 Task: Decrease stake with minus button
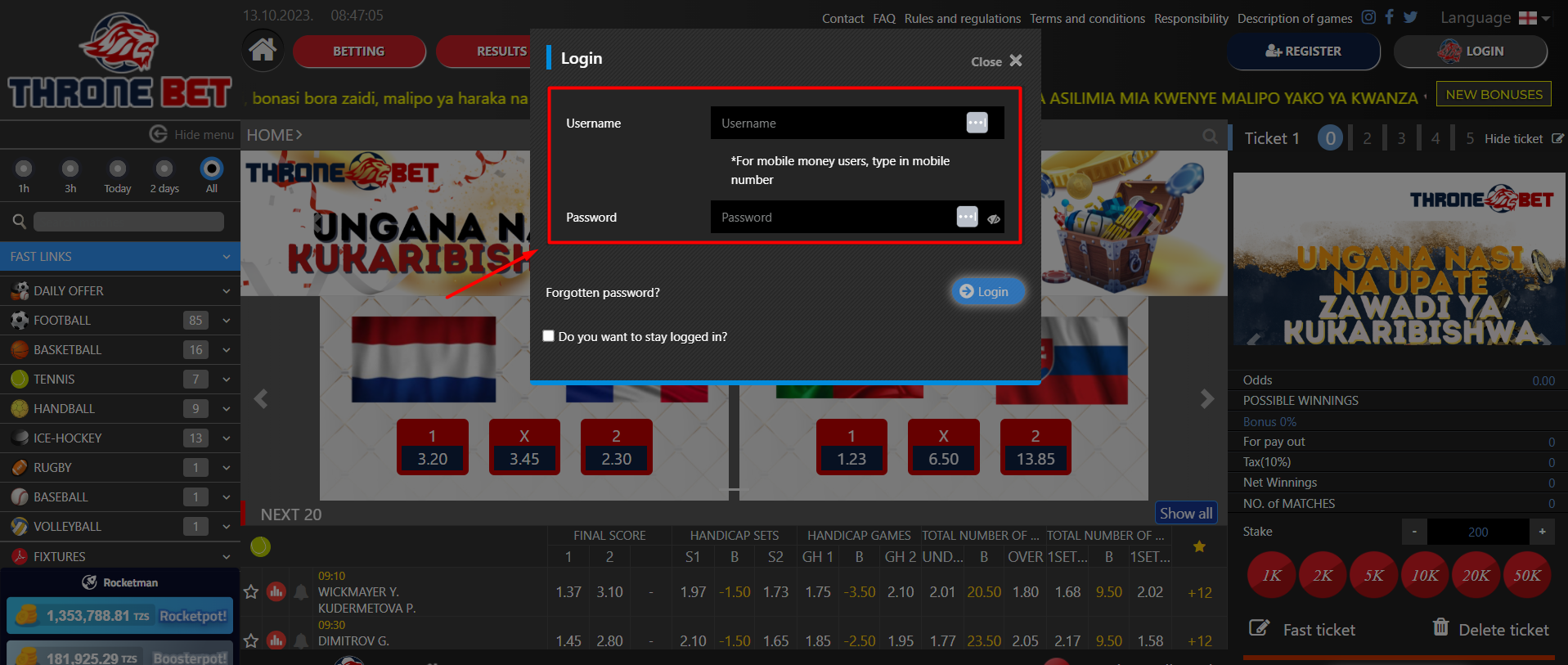[1414, 532]
